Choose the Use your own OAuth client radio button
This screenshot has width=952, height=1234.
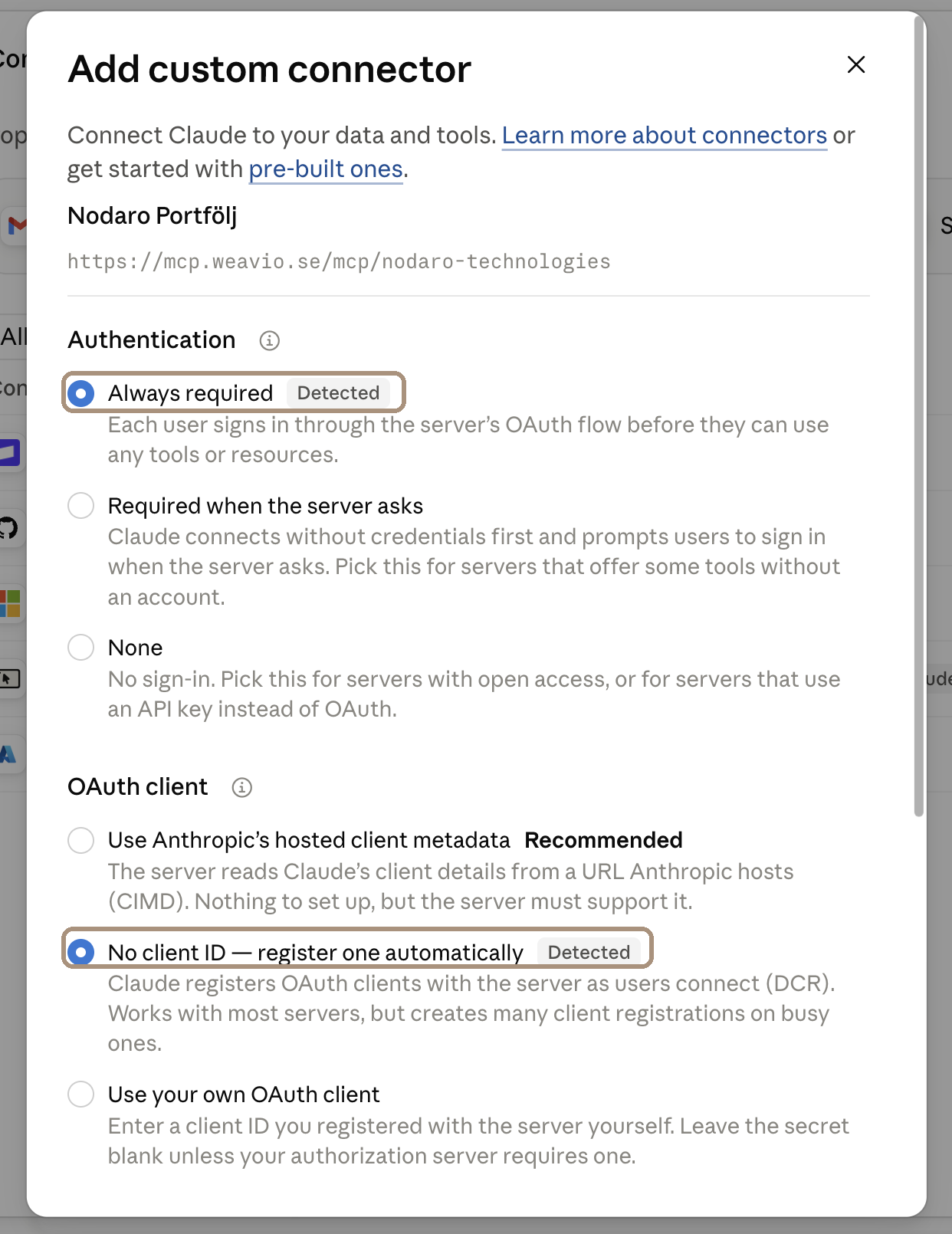[81, 1094]
